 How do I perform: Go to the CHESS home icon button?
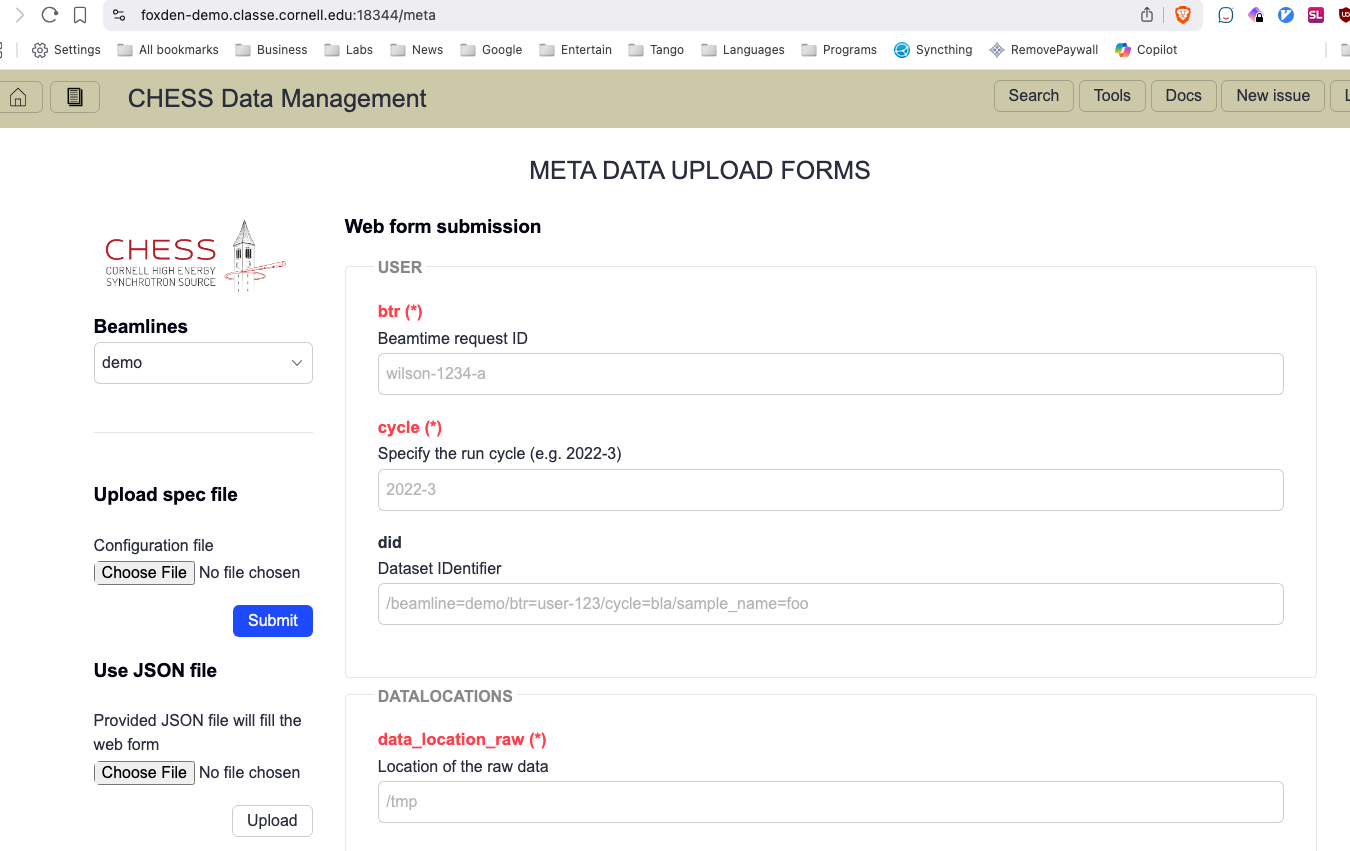19,97
